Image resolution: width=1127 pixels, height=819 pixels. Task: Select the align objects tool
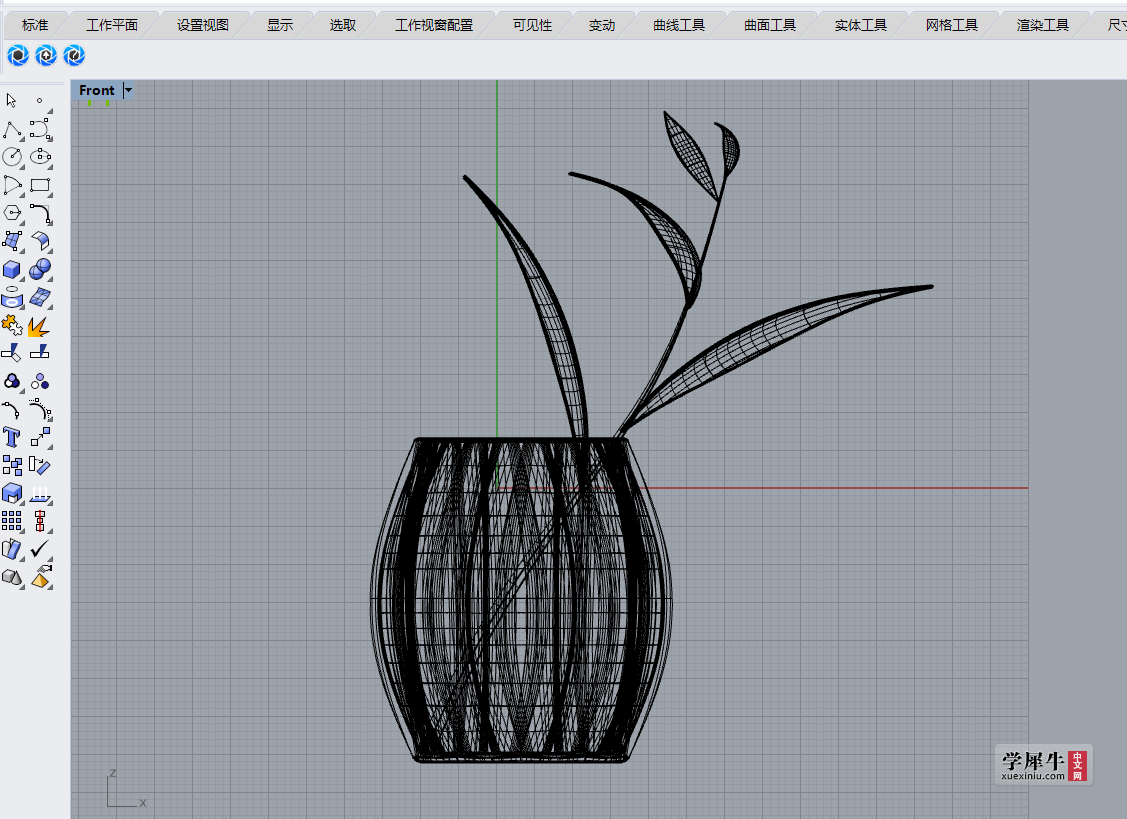pos(40,521)
